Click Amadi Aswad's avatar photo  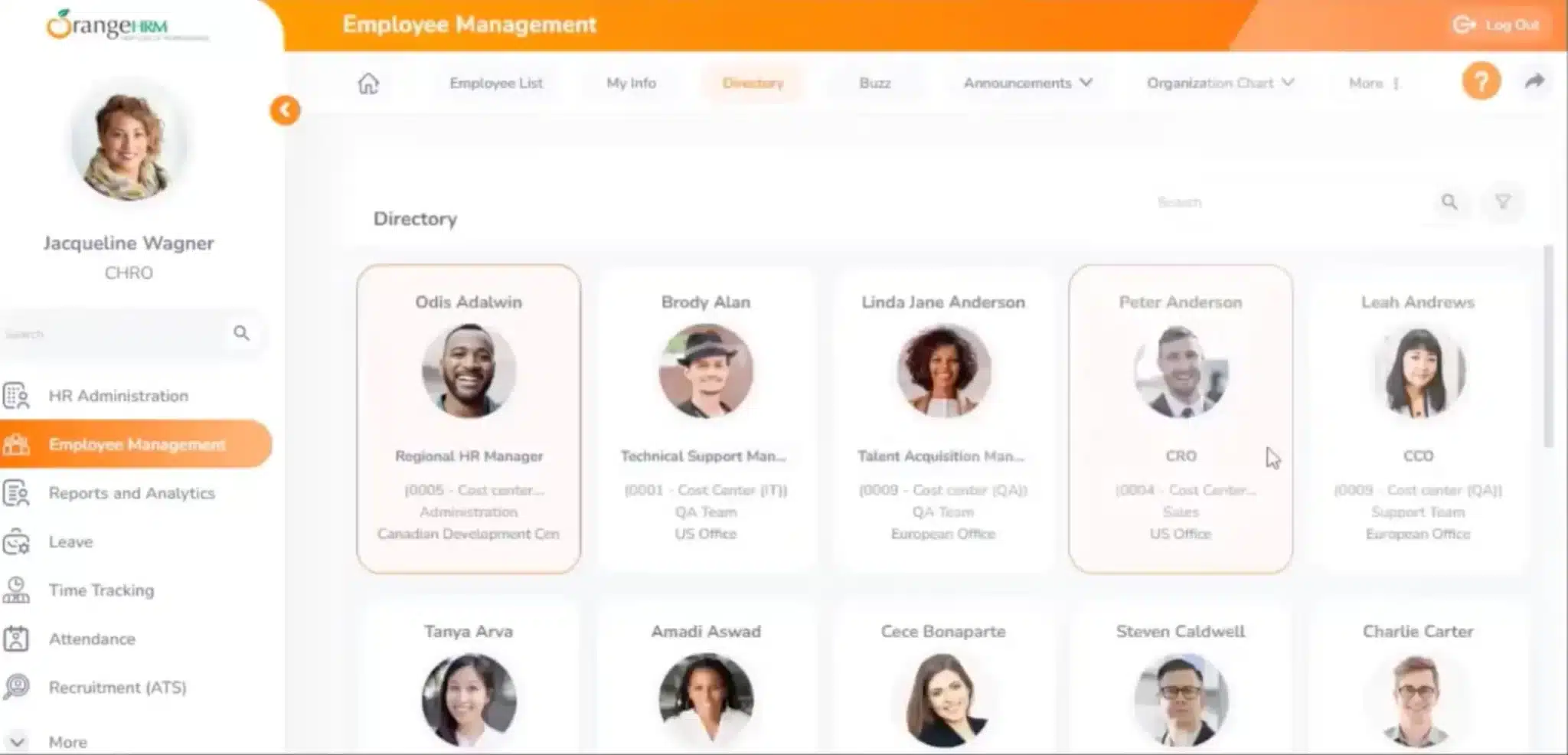coord(706,700)
